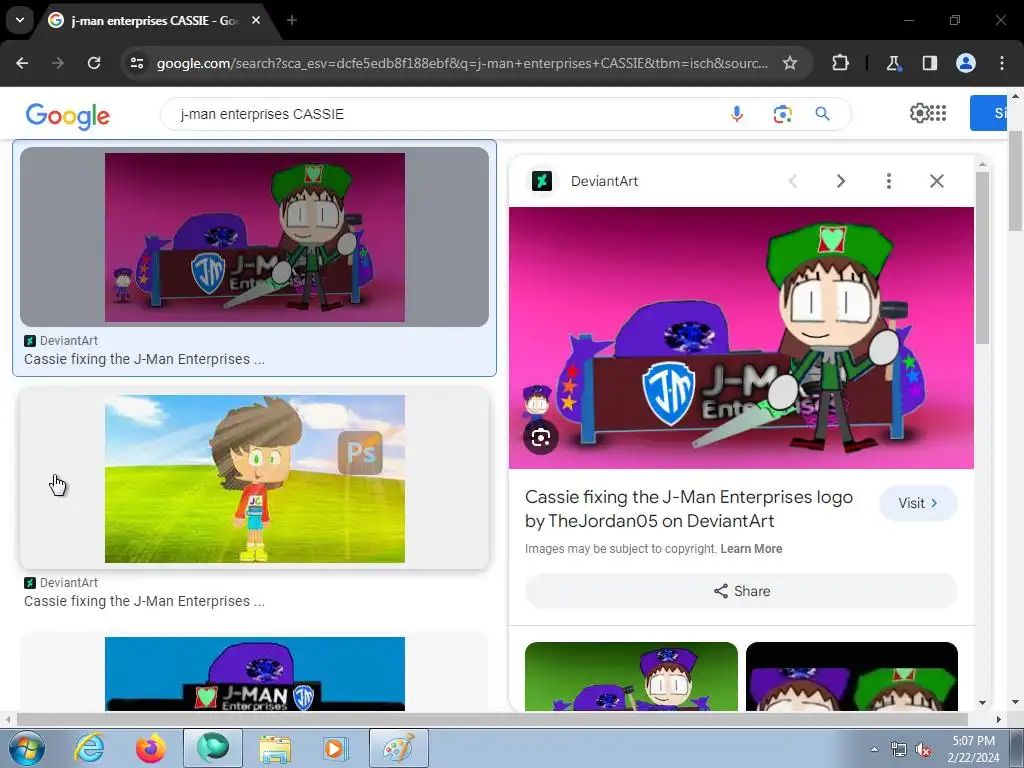1024x768 pixels.
Task: Select the first Cassie fixing logo thumbnail
Action: tap(255, 237)
